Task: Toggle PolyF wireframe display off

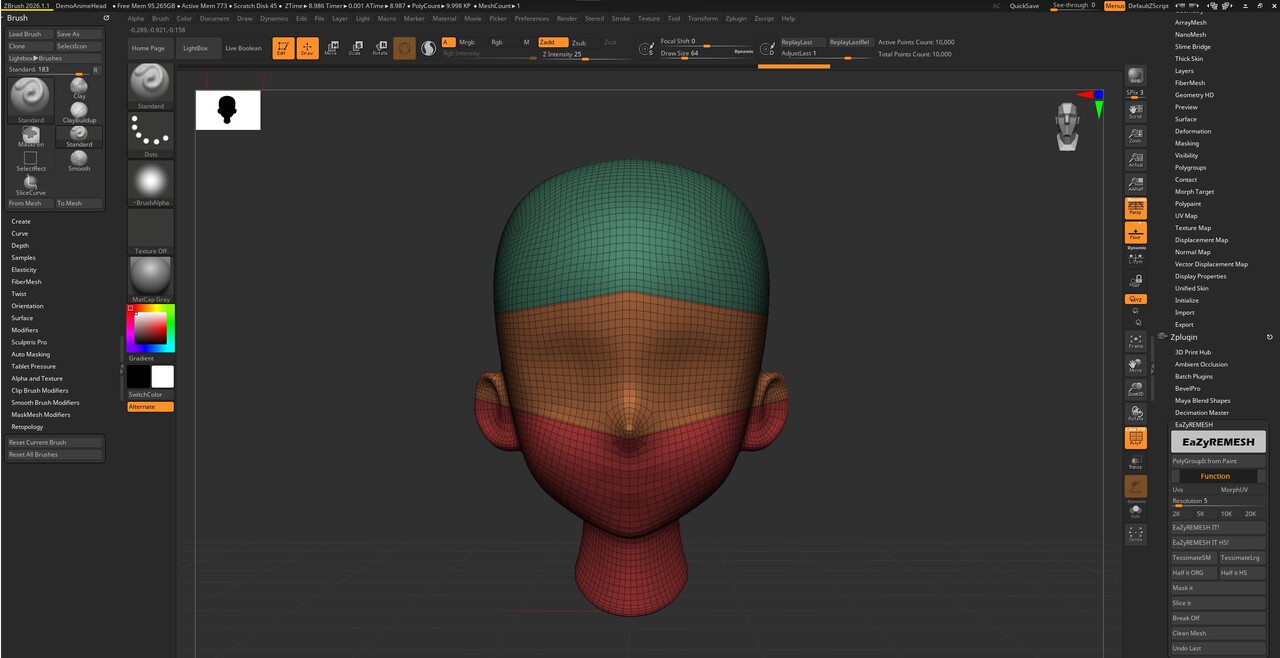Action: (x=1135, y=438)
